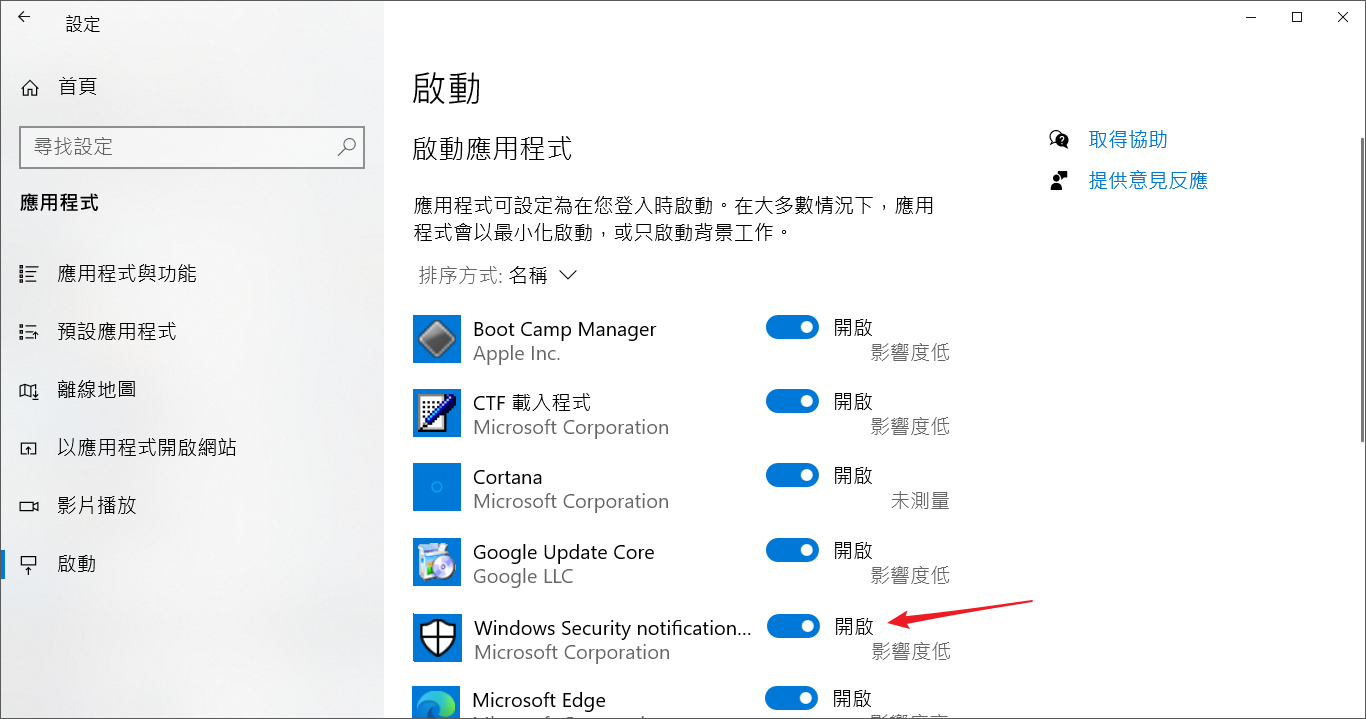Go back with the arrow icon

[24, 17]
